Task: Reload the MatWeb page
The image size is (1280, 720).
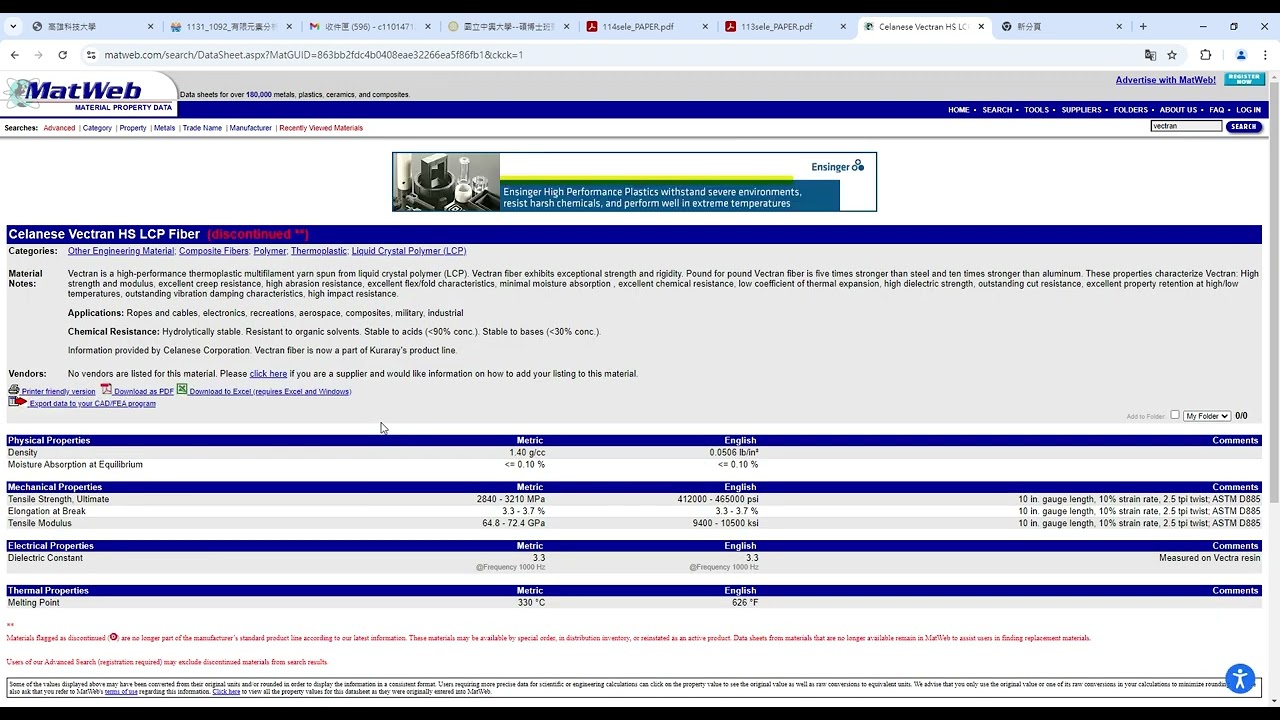Action: [x=62, y=55]
